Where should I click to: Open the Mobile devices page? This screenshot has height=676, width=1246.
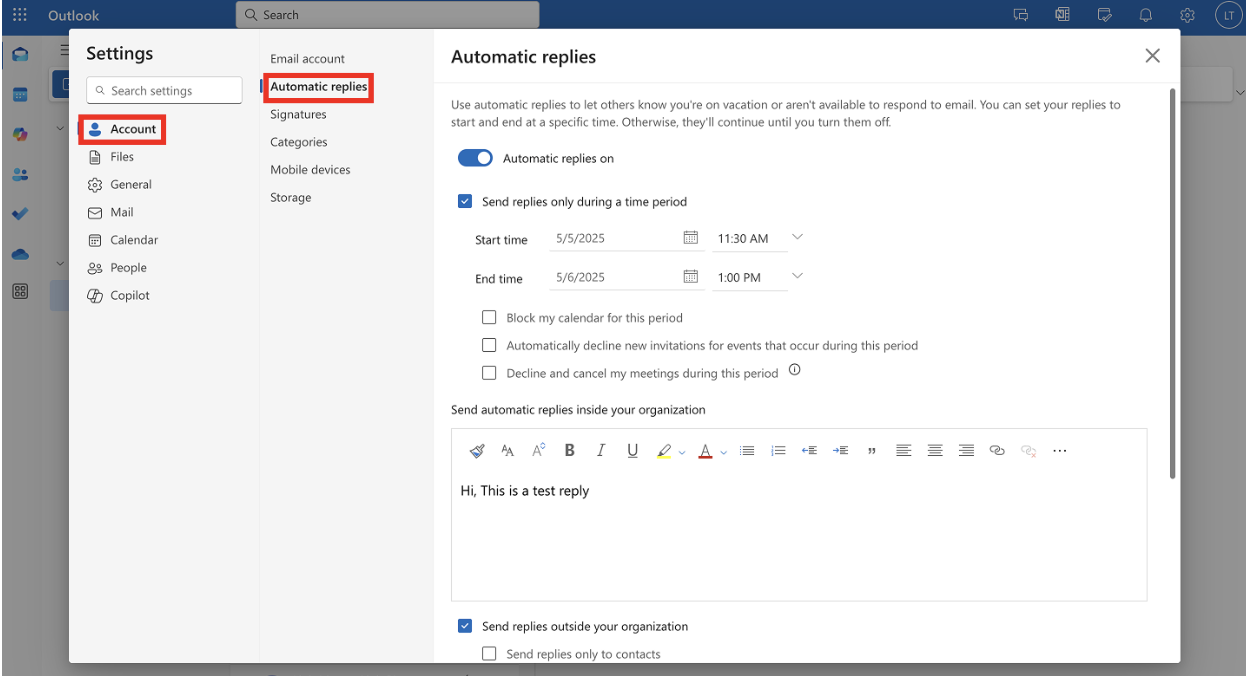coord(310,170)
